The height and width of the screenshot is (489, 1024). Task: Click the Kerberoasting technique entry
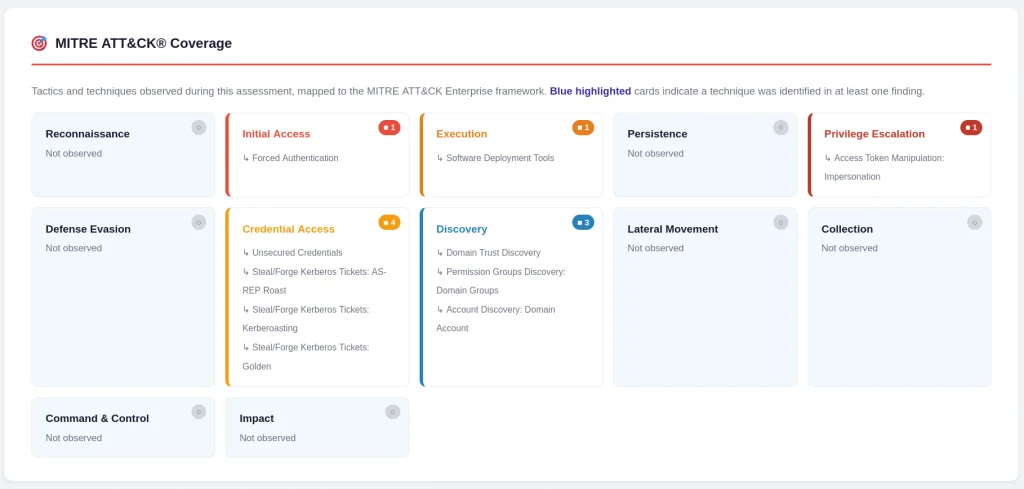coord(306,319)
